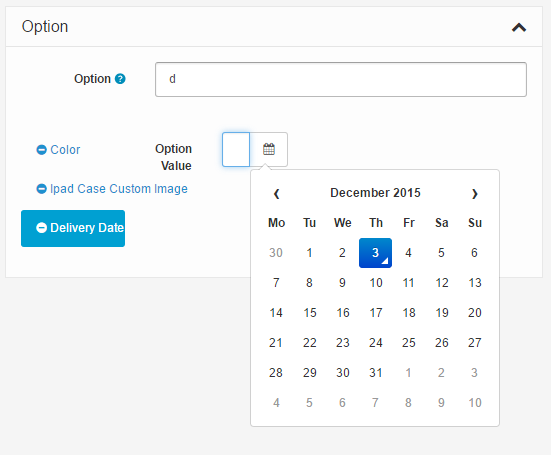The height and width of the screenshot is (455, 551).
Task: Open the Ipad Case Custom Image link
Action: pos(119,189)
